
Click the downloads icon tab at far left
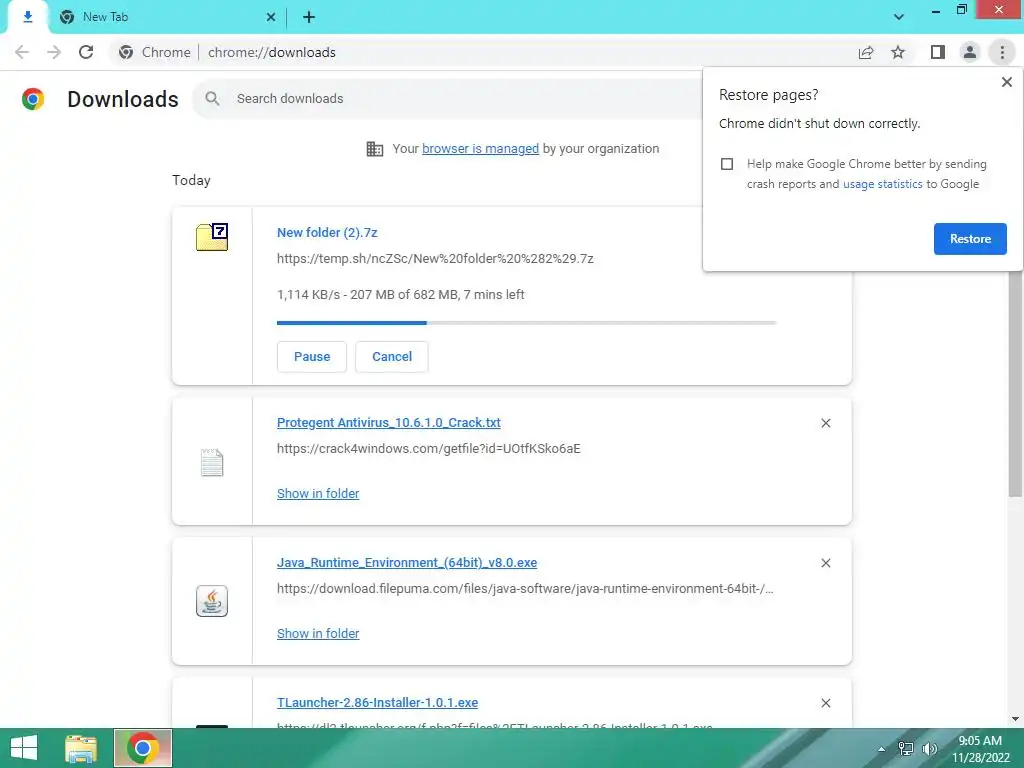point(27,17)
